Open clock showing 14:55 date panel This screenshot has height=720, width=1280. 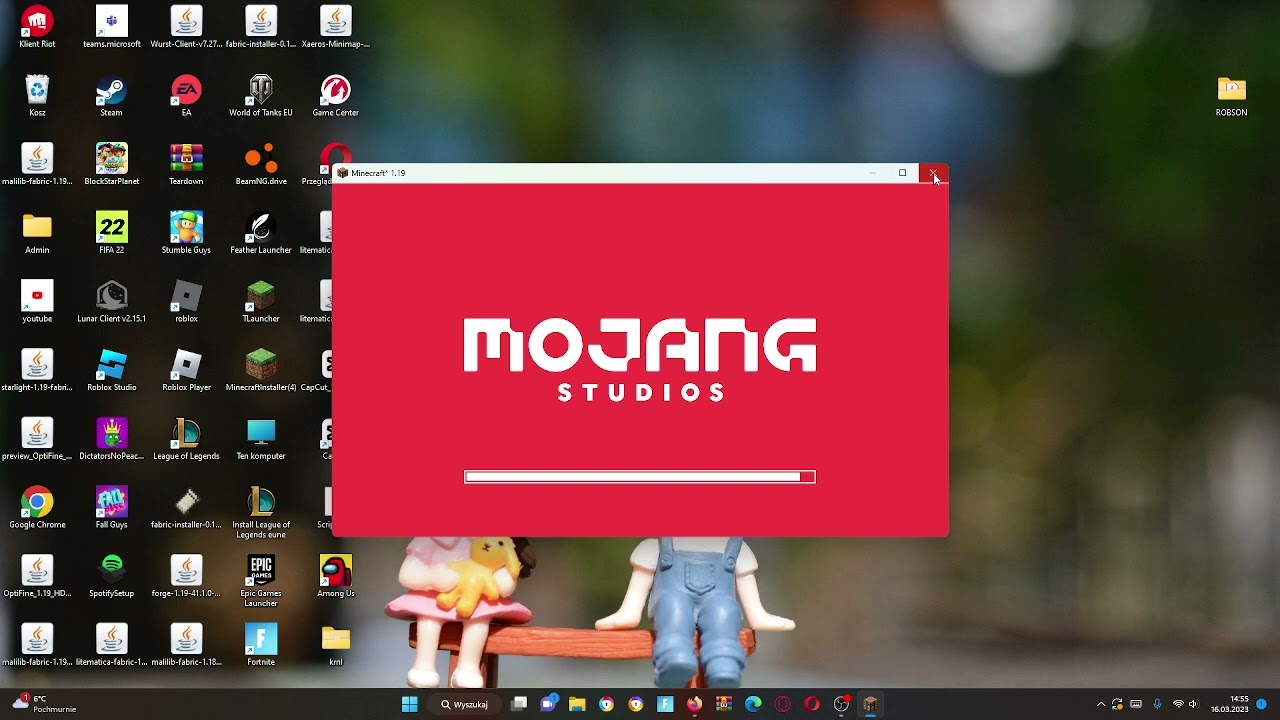point(1230,704)
